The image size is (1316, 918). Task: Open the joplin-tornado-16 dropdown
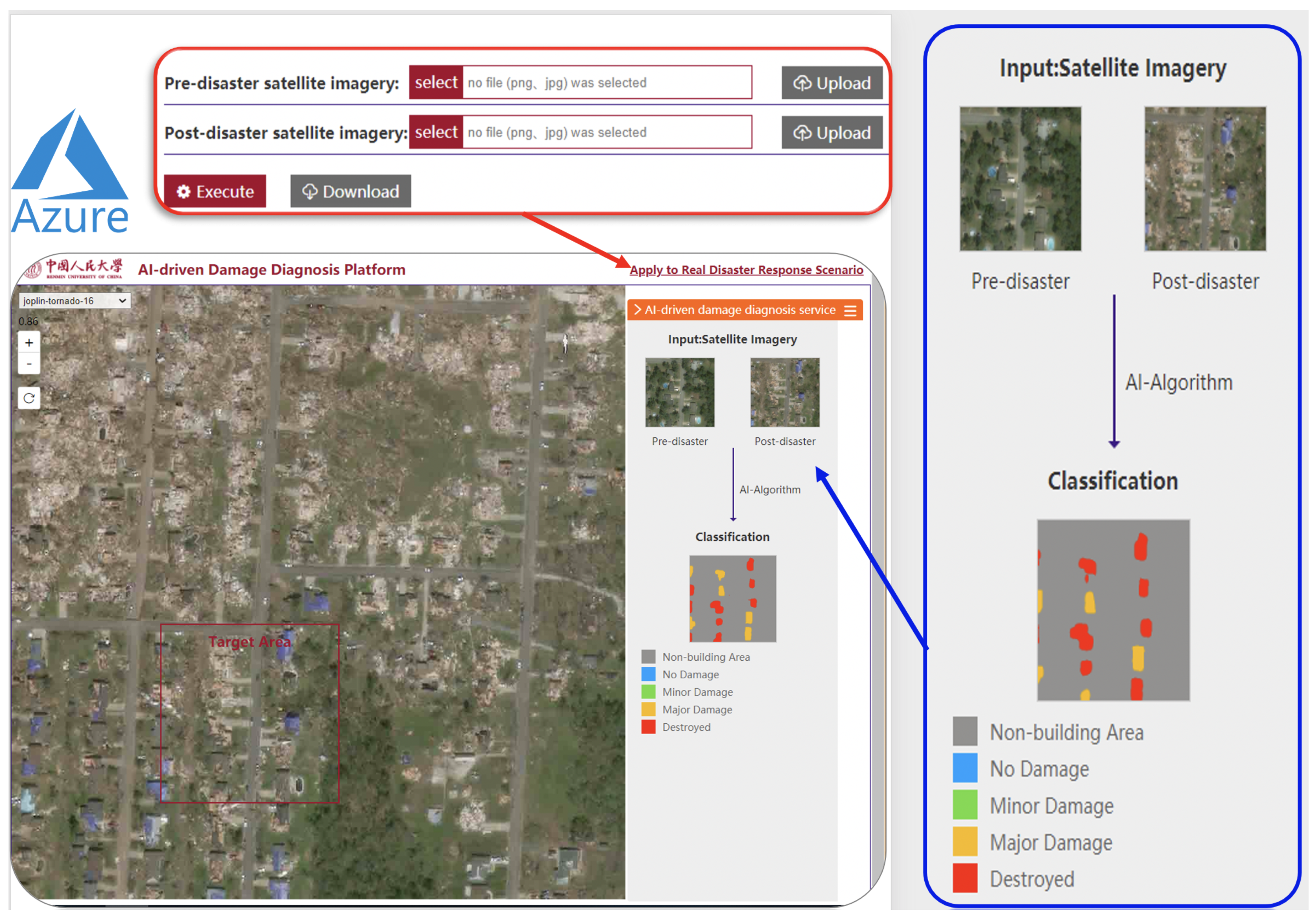pos(74,301)
